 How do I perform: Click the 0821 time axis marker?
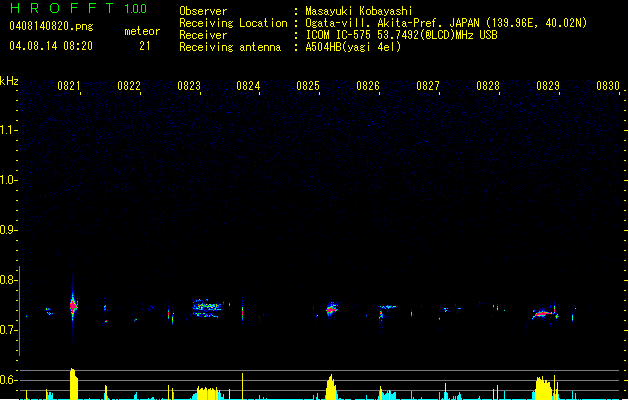[x=69, y=86]
